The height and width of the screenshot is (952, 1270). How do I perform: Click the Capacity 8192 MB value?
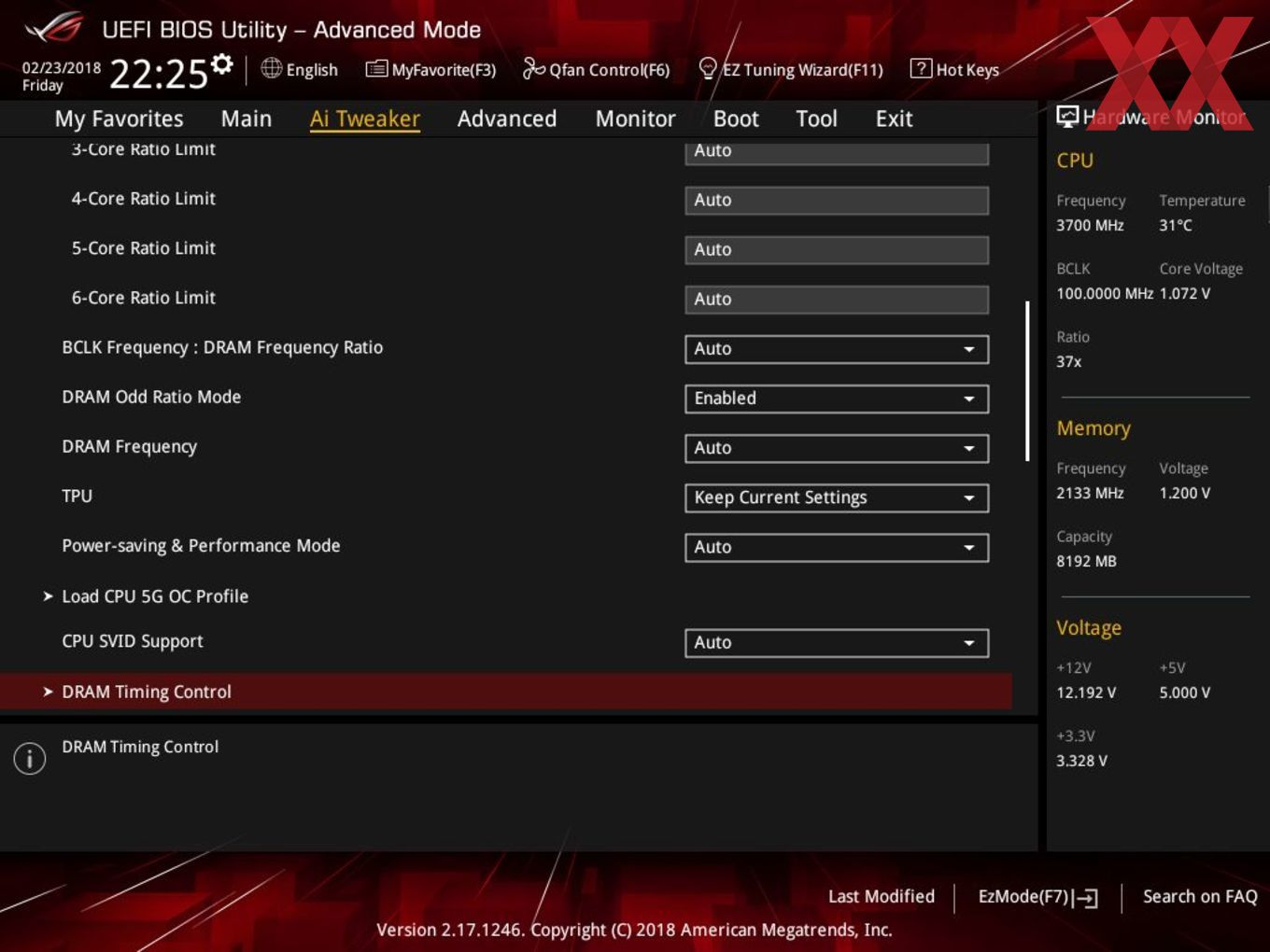[1086, 561]
